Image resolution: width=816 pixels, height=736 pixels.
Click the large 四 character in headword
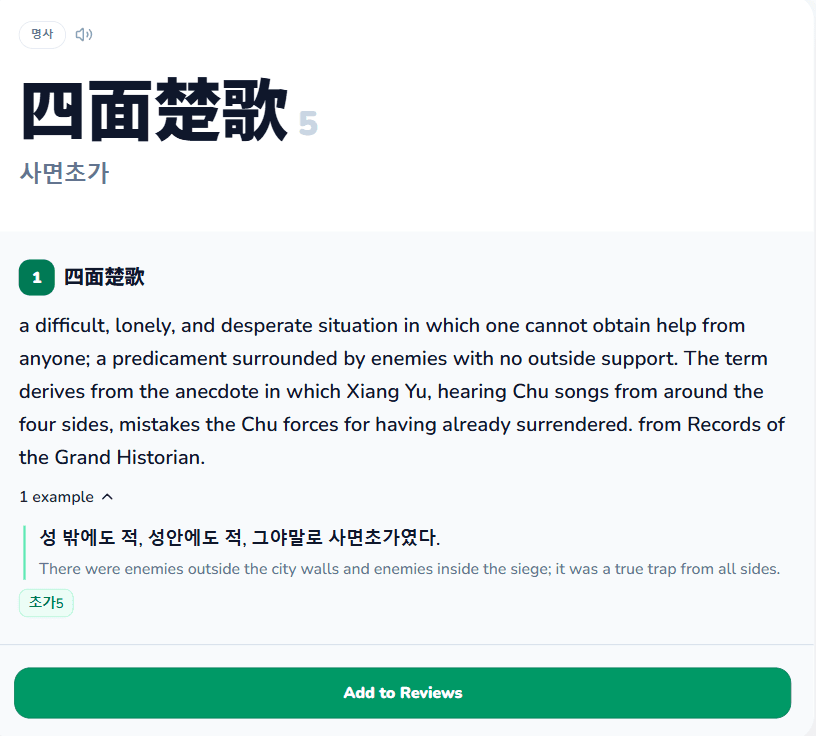(x=52, y=110)
